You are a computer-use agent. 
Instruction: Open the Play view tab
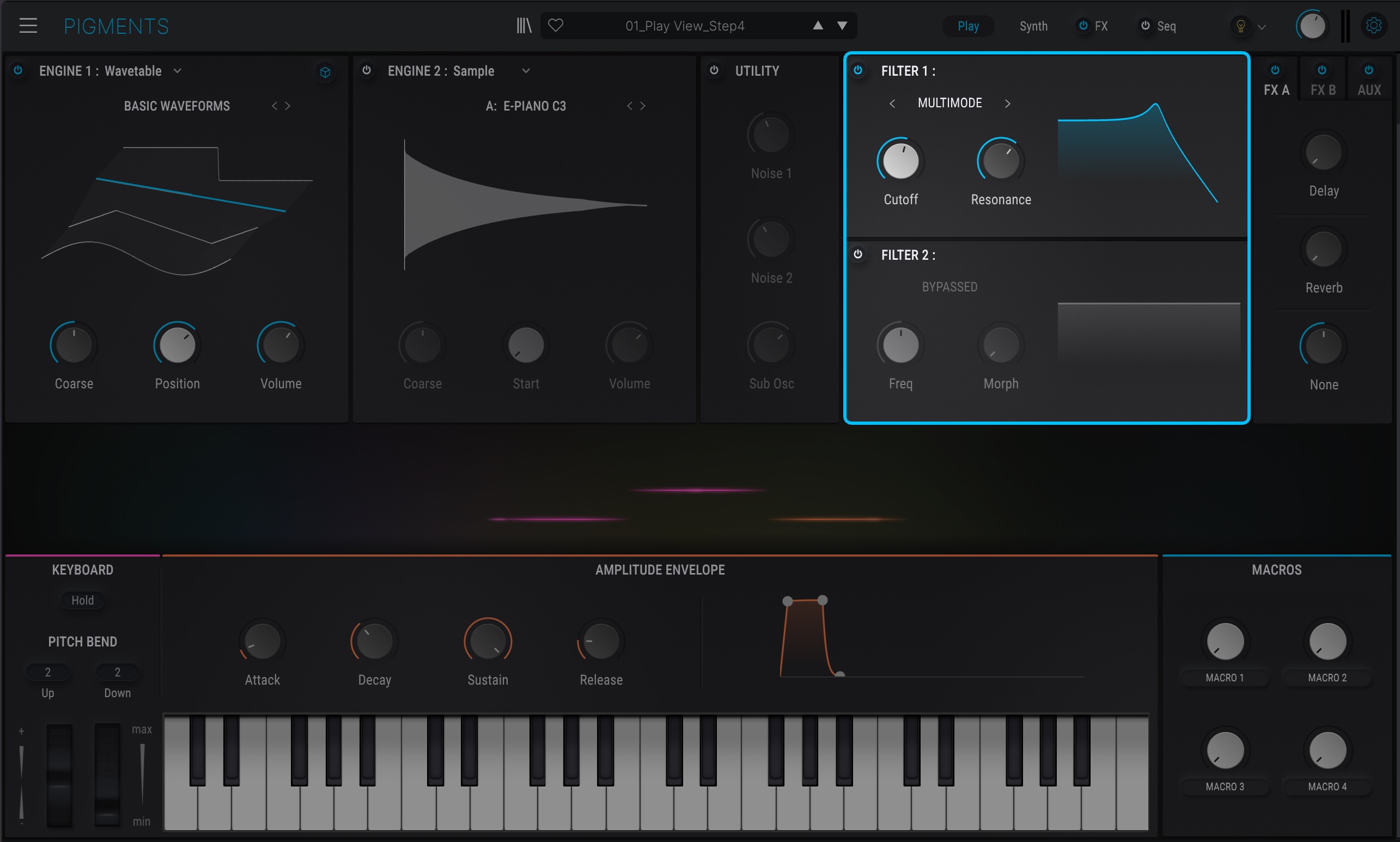tap(968, 26)
